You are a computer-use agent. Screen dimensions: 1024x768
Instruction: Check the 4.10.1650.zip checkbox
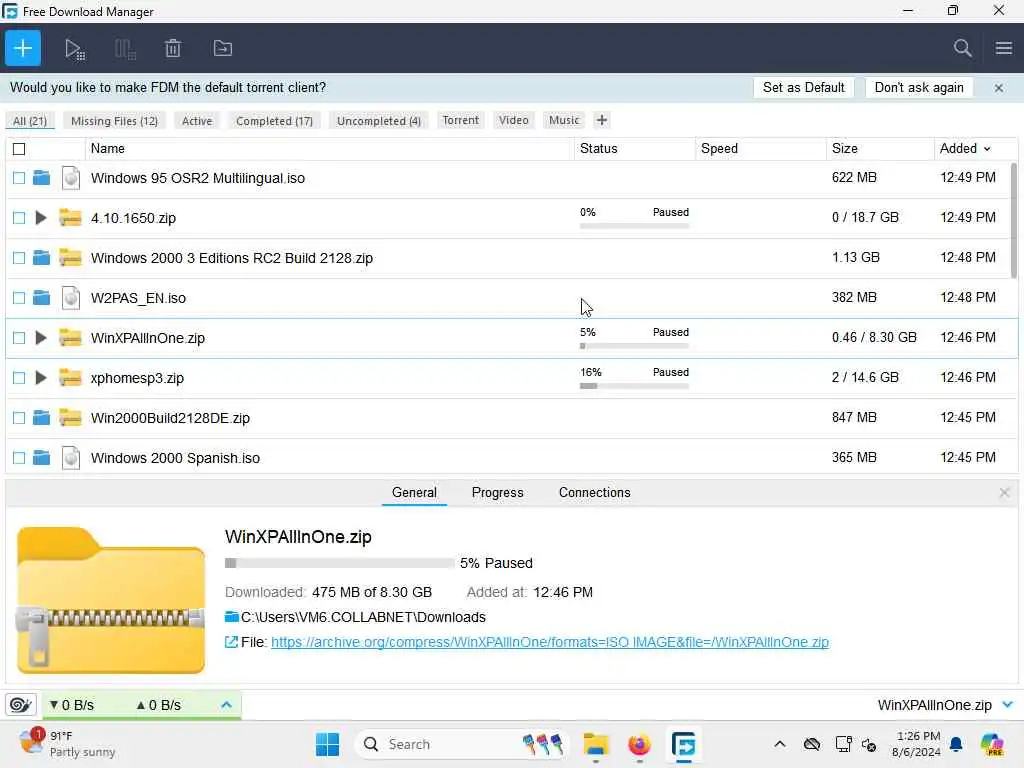click(19, 217)
